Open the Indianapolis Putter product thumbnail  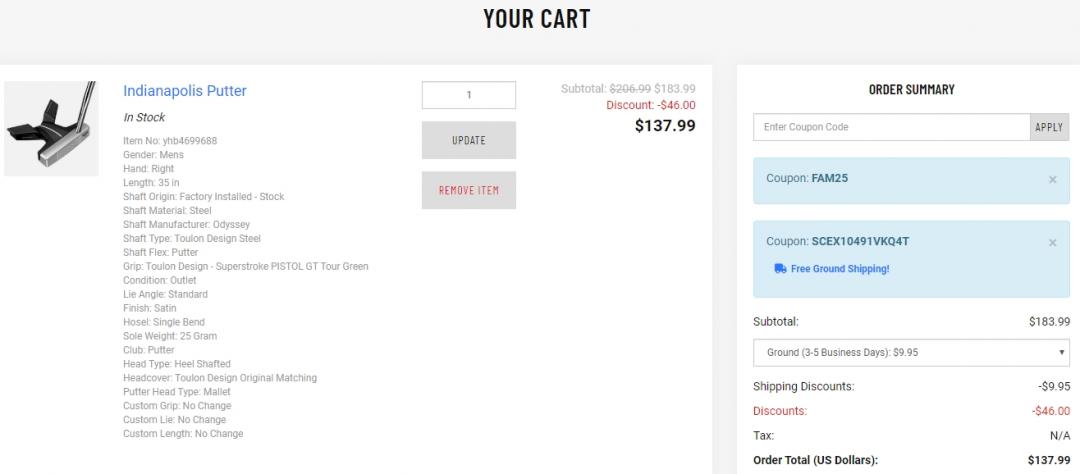coord(51,128)
